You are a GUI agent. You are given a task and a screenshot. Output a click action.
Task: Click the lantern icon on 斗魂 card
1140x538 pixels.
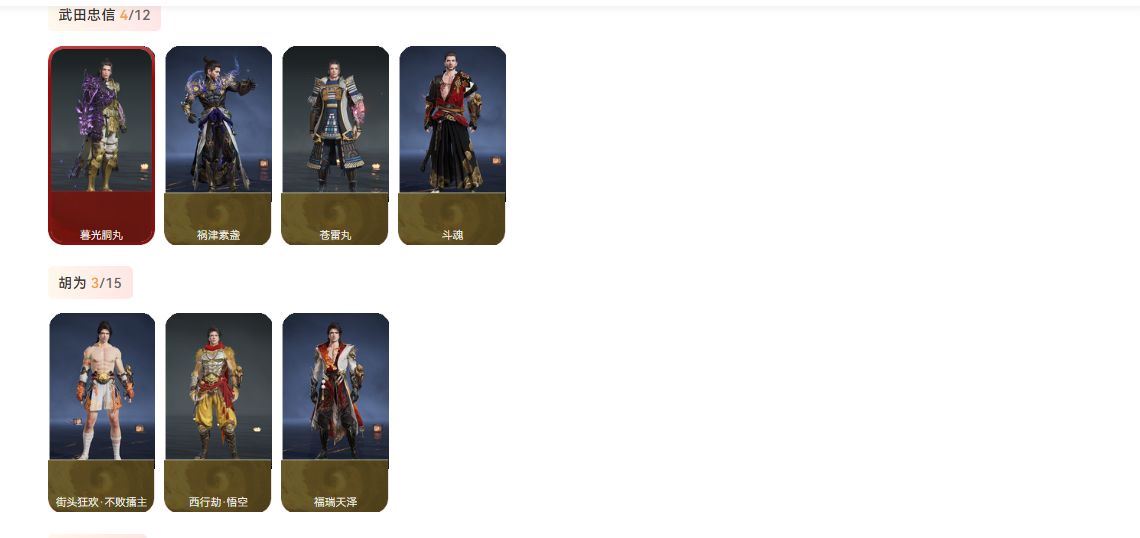point(497,161)
